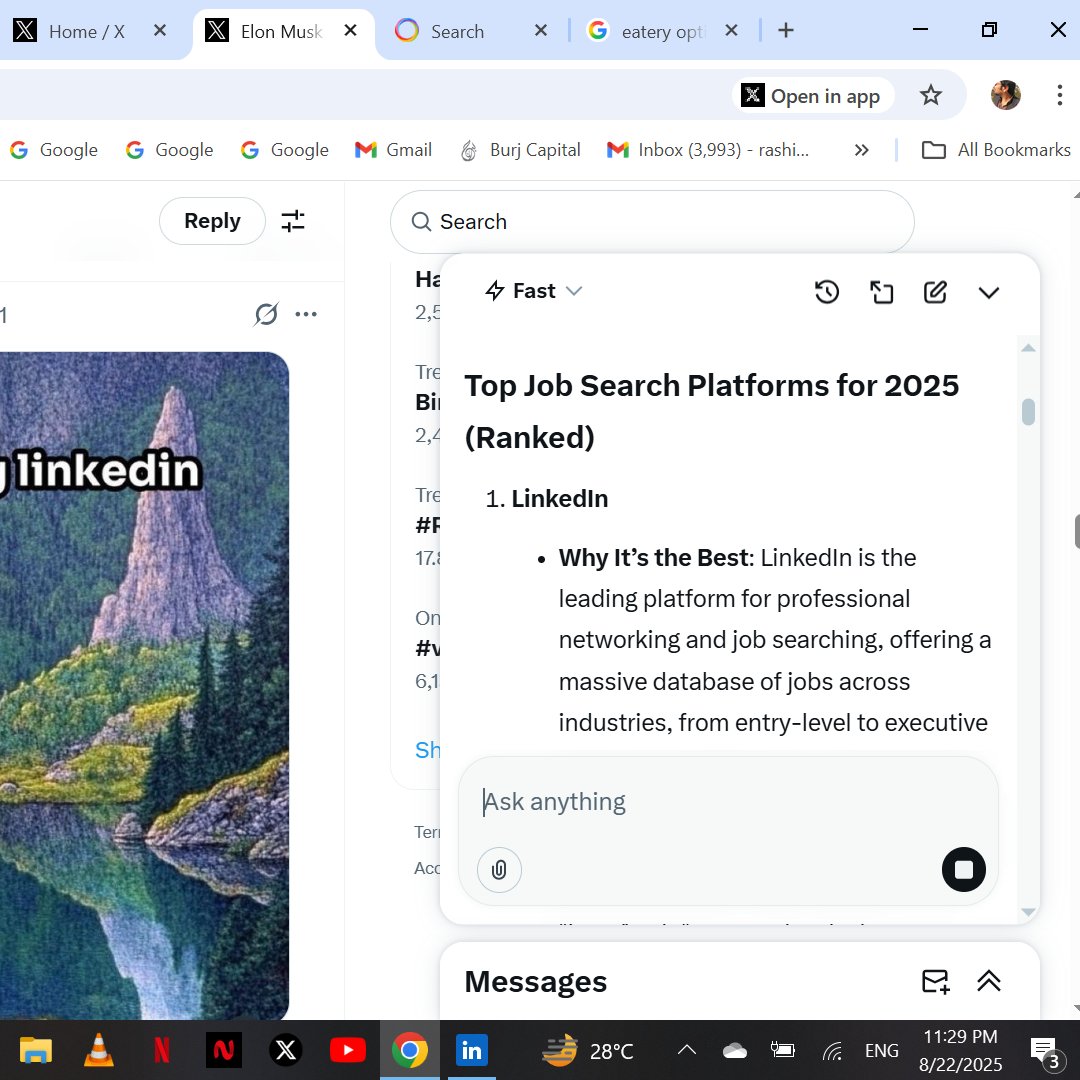The image size is (1080, 1080).
Task: Expand Grok panel to full screen
Action: pos(881,292)
